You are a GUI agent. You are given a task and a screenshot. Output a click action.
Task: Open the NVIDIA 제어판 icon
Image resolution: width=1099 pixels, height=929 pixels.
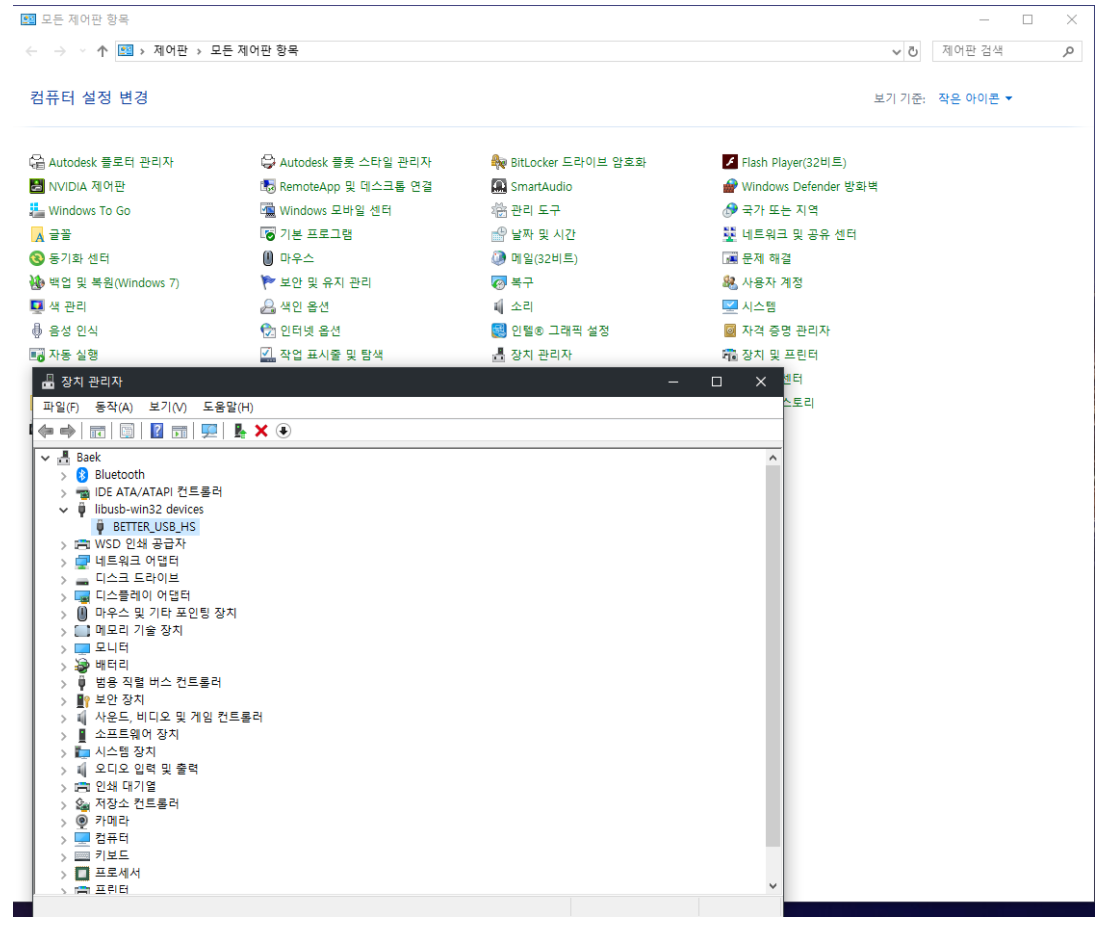pyautogui.click(x=37, y=187)
